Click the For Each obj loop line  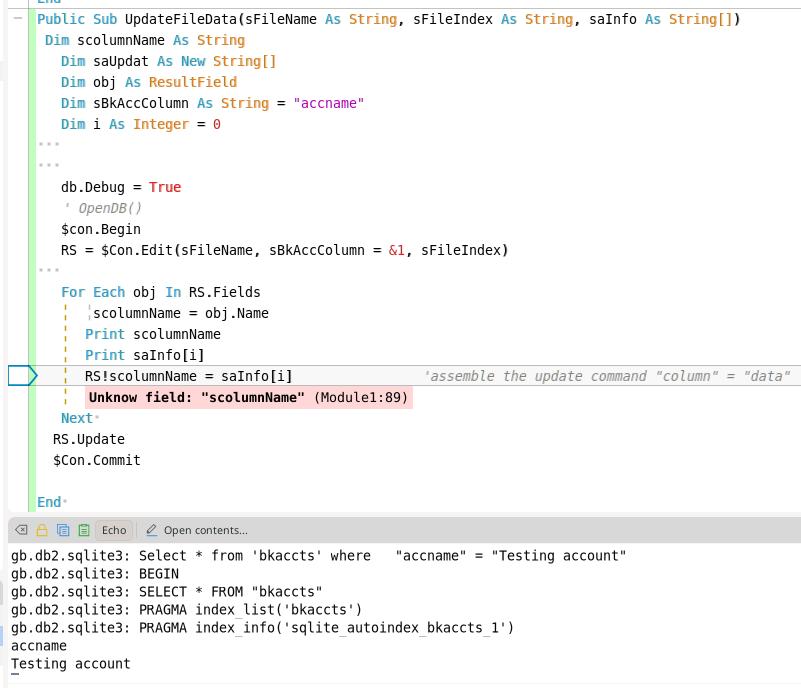tap(160, 292)
